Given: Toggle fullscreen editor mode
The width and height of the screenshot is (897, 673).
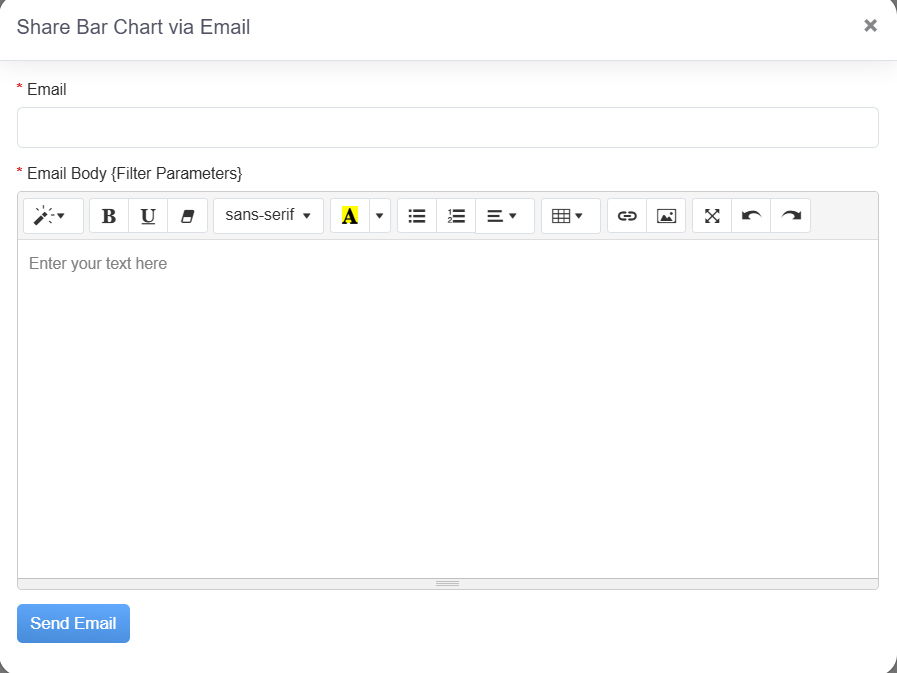Looking at the screenshot, I should [x=712, y=216].
